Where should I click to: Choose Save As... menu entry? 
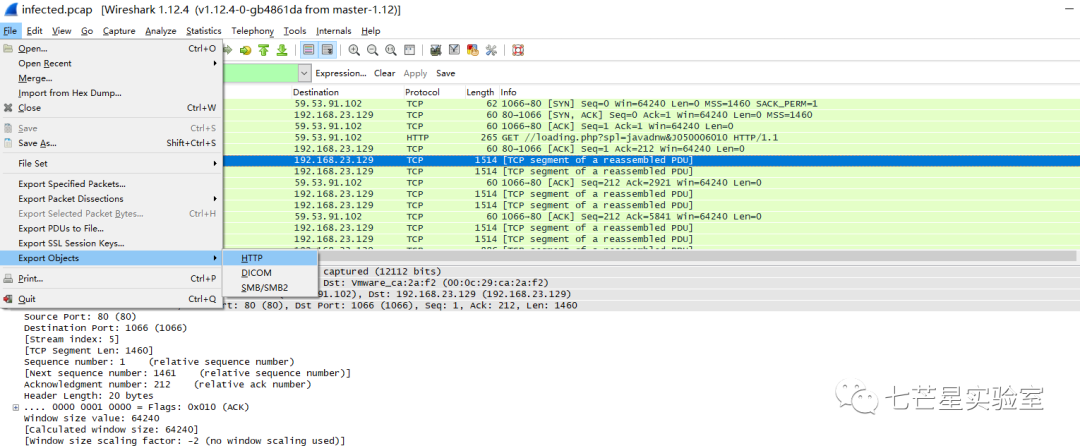coord(111,143)
